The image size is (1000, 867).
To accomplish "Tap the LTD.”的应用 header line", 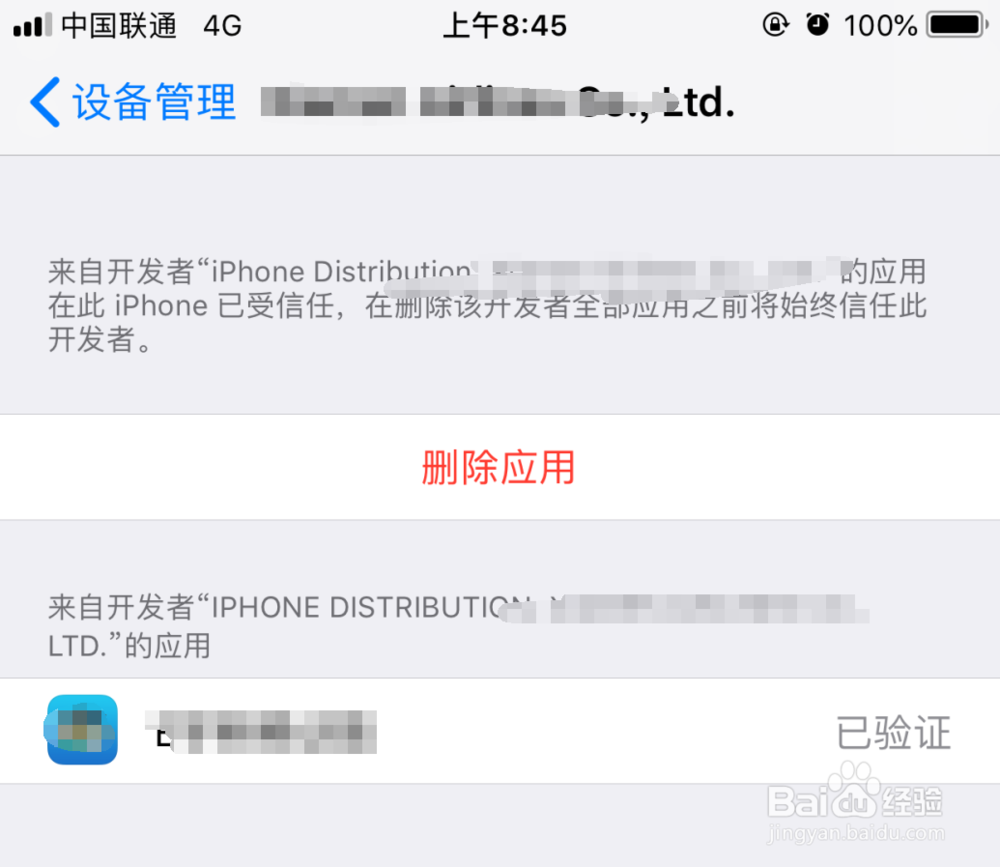I will point(129,646).
